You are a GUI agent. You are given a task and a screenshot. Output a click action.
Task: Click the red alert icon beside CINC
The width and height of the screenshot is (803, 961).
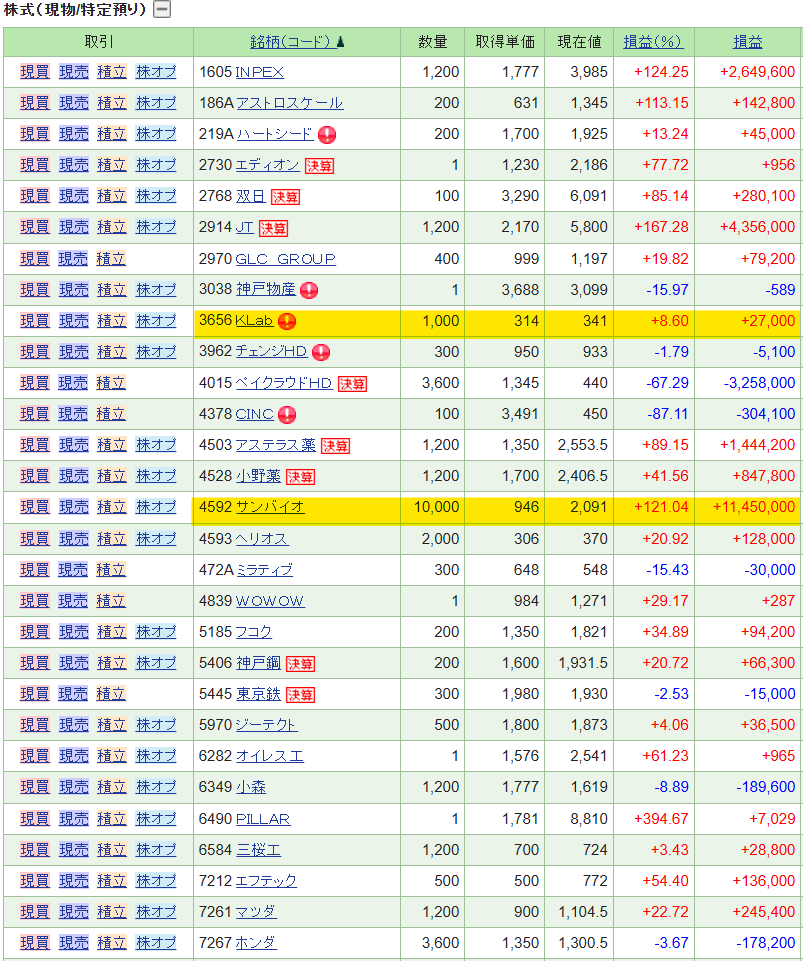(x=287, y=414)
